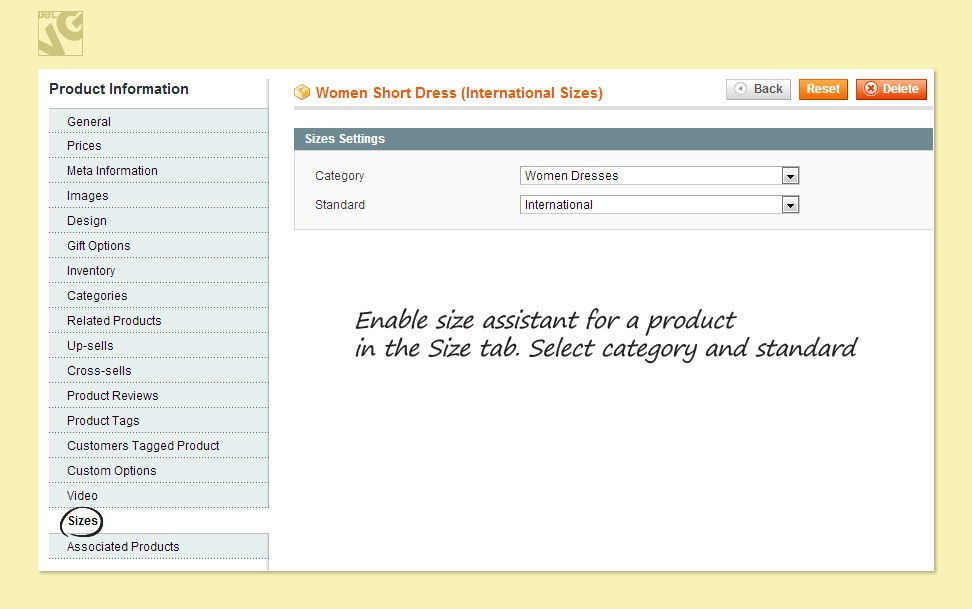Open the Associated Products tab
The height and width of the screenshot is (609, 972).
click(123, 547)
